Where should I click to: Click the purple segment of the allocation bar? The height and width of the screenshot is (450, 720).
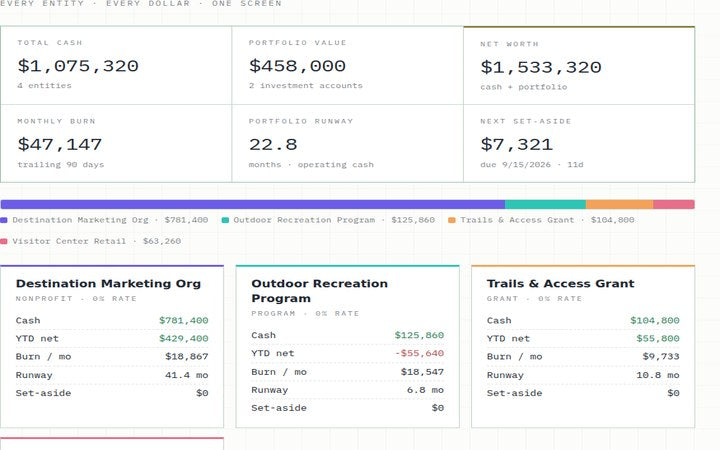click(x=253, y=204)
